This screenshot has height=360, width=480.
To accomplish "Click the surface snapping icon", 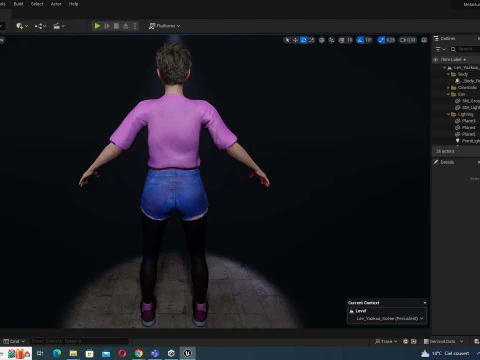I will coord(332,40).
